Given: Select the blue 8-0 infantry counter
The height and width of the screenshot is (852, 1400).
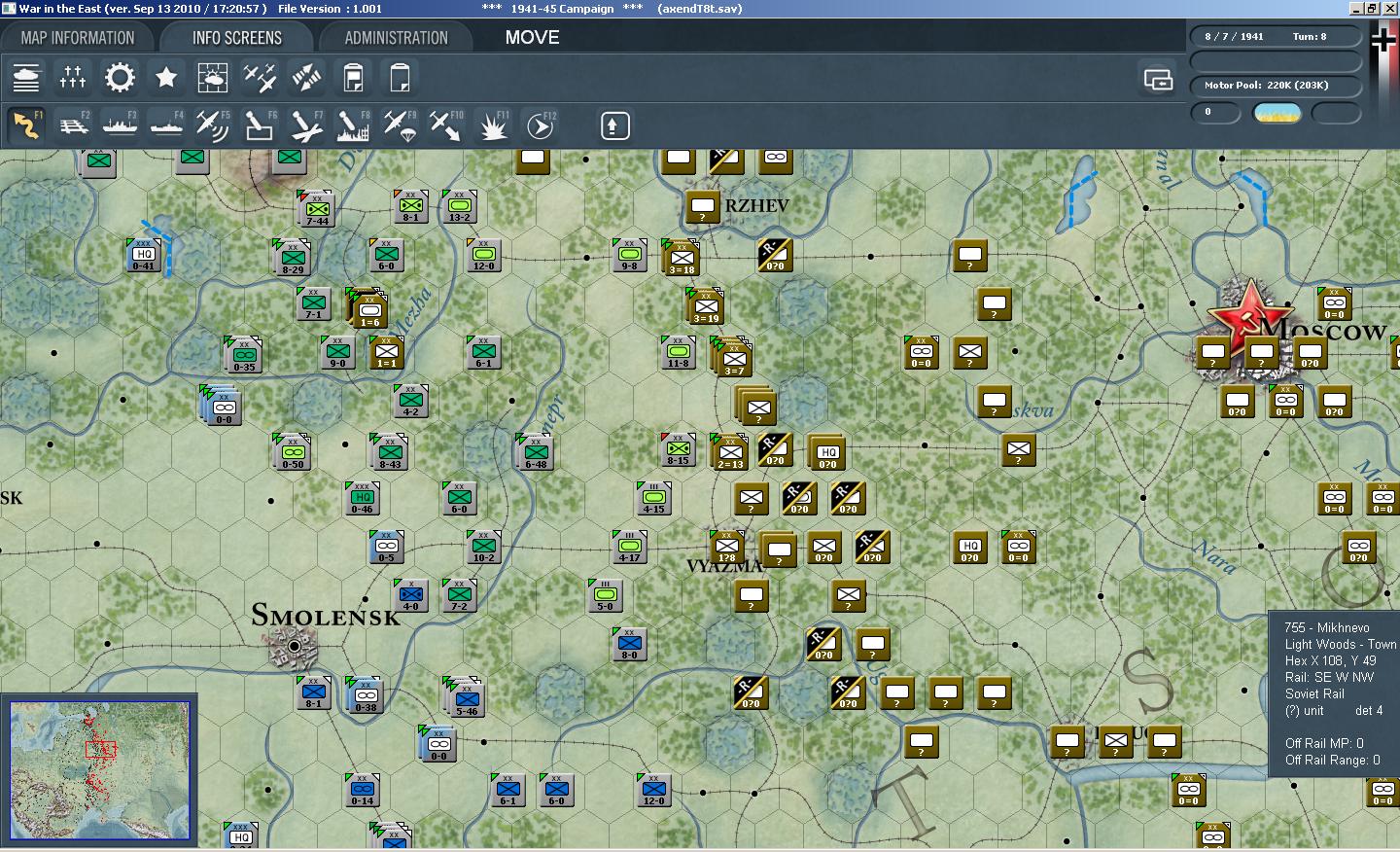Looking at the screenshot, I should pos(629,644).
